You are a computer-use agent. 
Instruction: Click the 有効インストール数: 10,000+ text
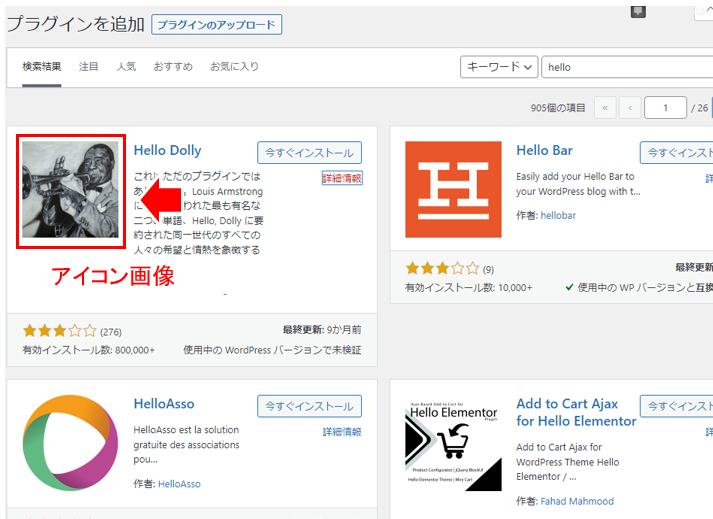(468, 288)
